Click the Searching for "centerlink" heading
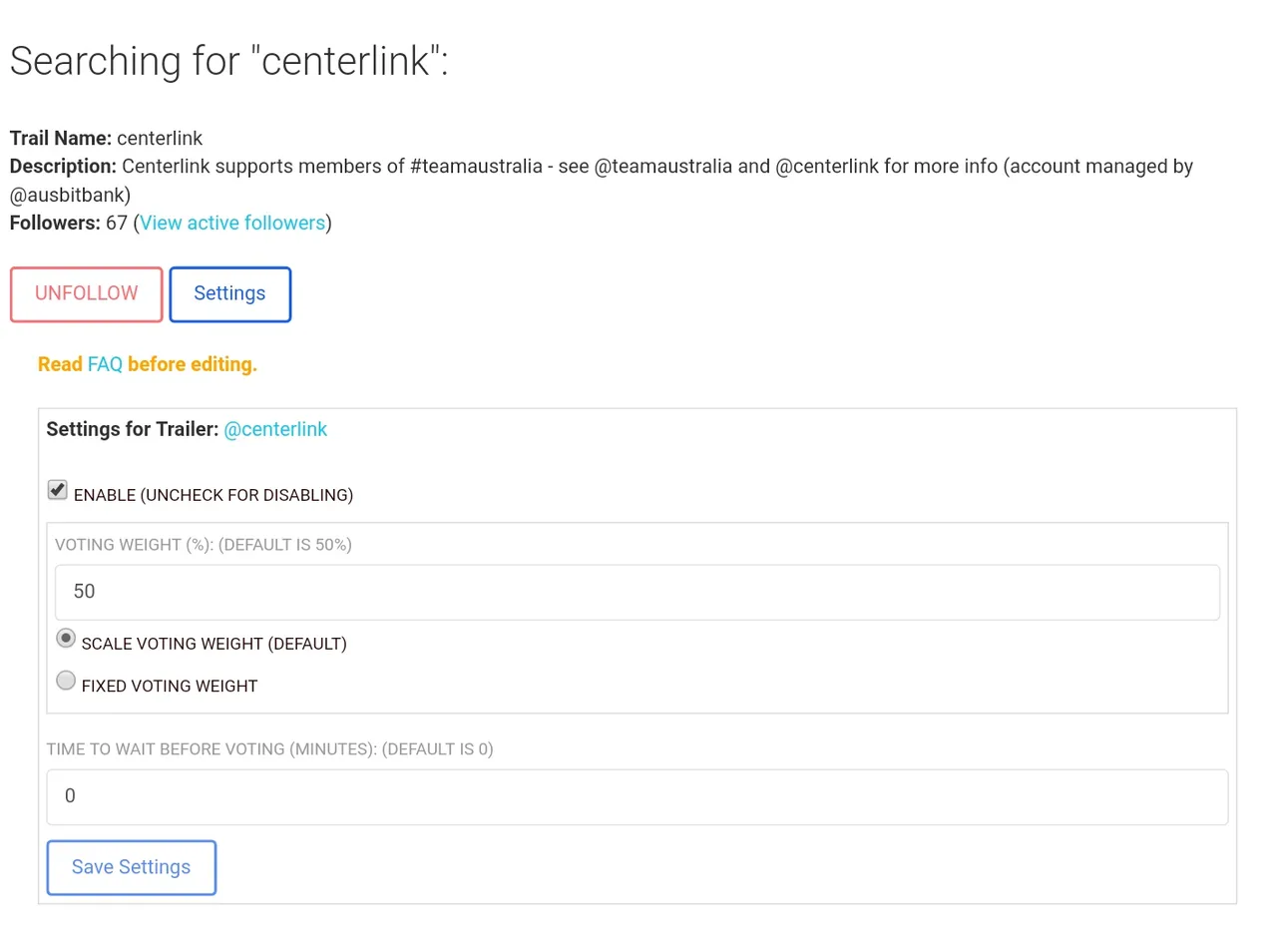 [x=229, y=61]
